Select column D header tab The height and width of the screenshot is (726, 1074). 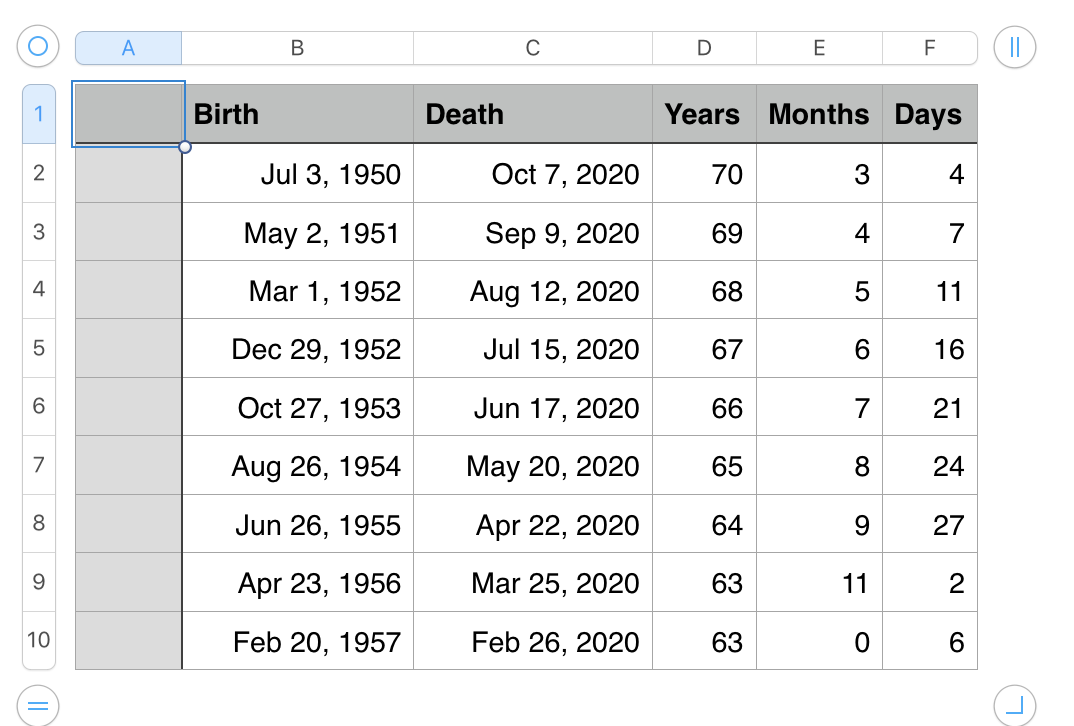point(704,48)
